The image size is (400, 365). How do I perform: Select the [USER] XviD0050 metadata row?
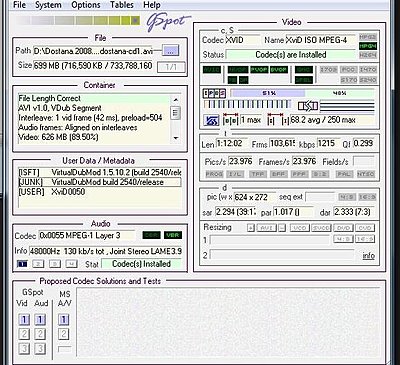click(100, 192)
